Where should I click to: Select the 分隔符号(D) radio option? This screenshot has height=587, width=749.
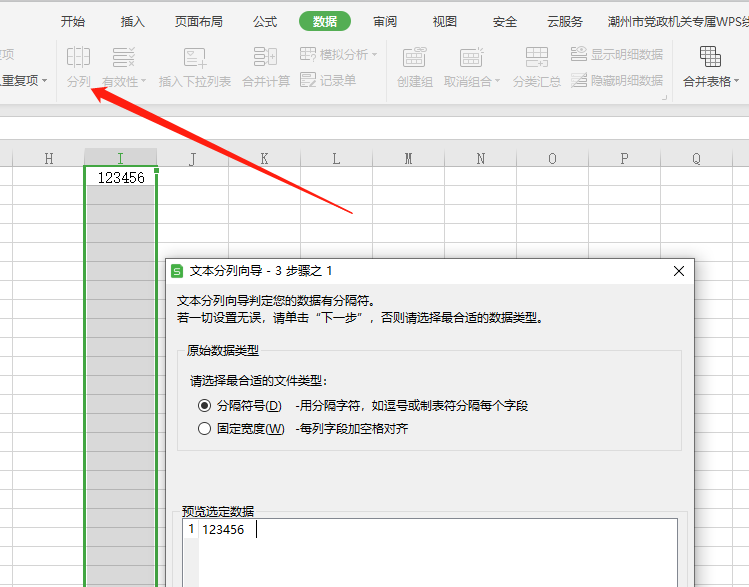(x=204, y=406)
